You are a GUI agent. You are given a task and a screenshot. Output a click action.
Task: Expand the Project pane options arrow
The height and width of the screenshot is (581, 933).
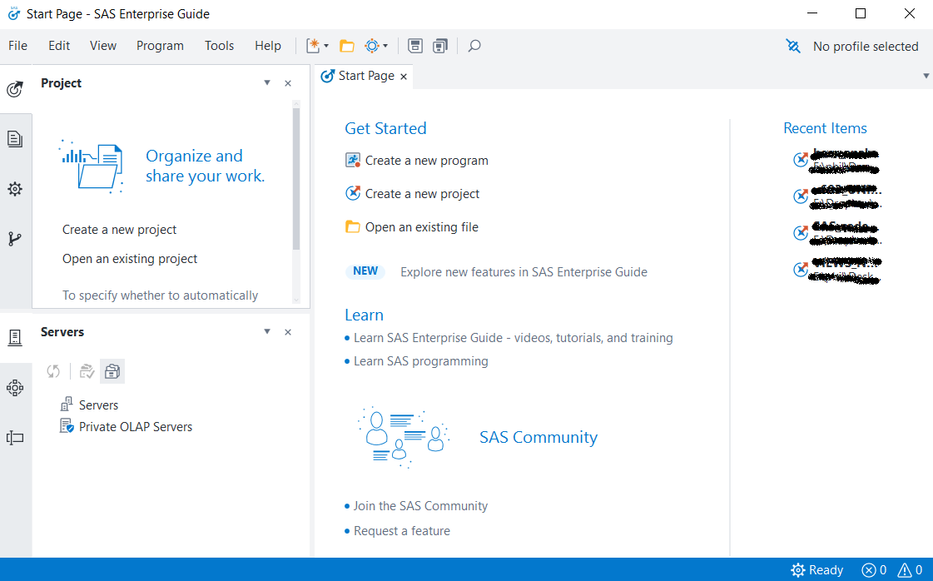tap(267, 83)
